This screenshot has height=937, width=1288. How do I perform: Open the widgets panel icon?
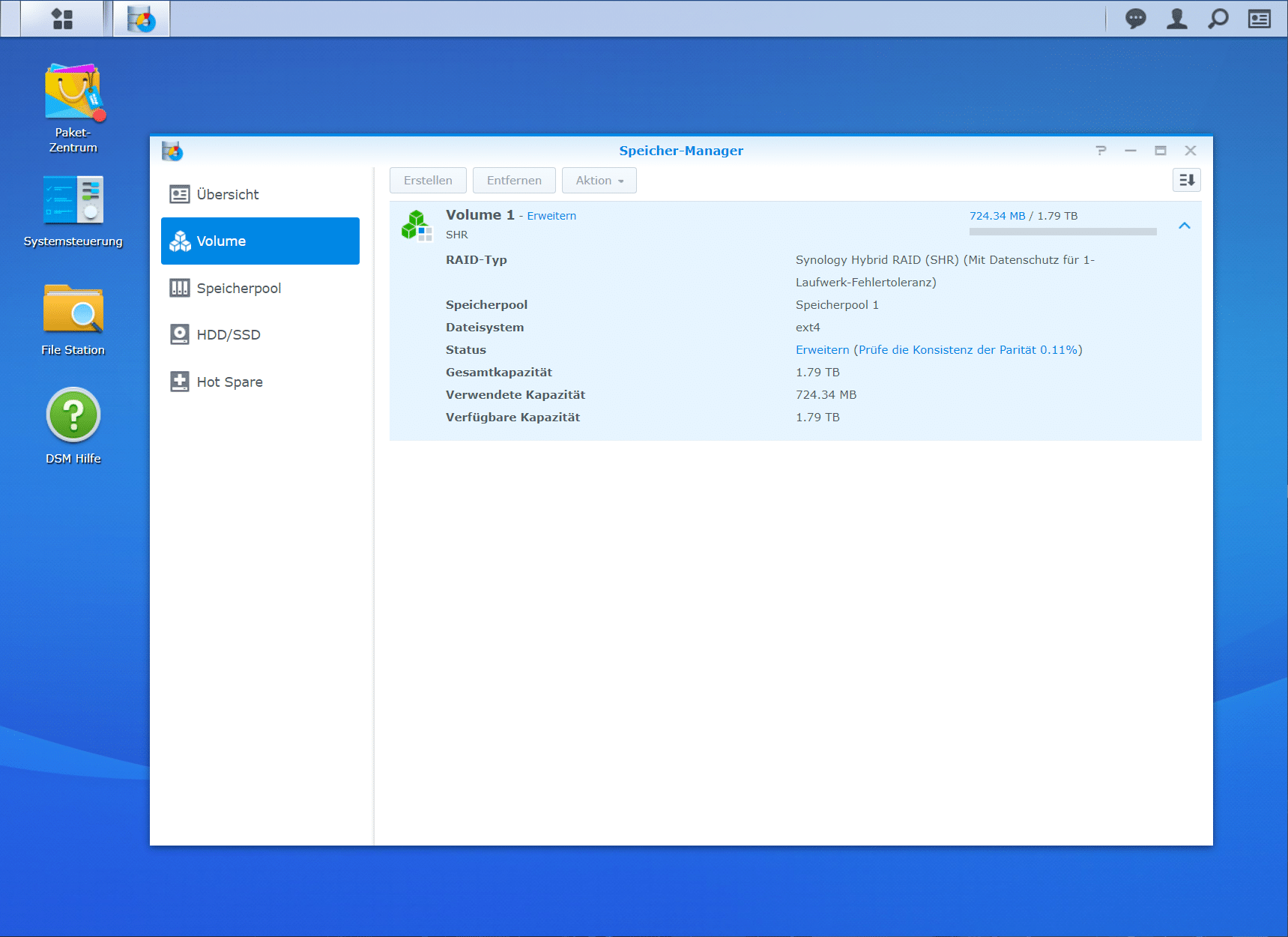coord(1259,19)
